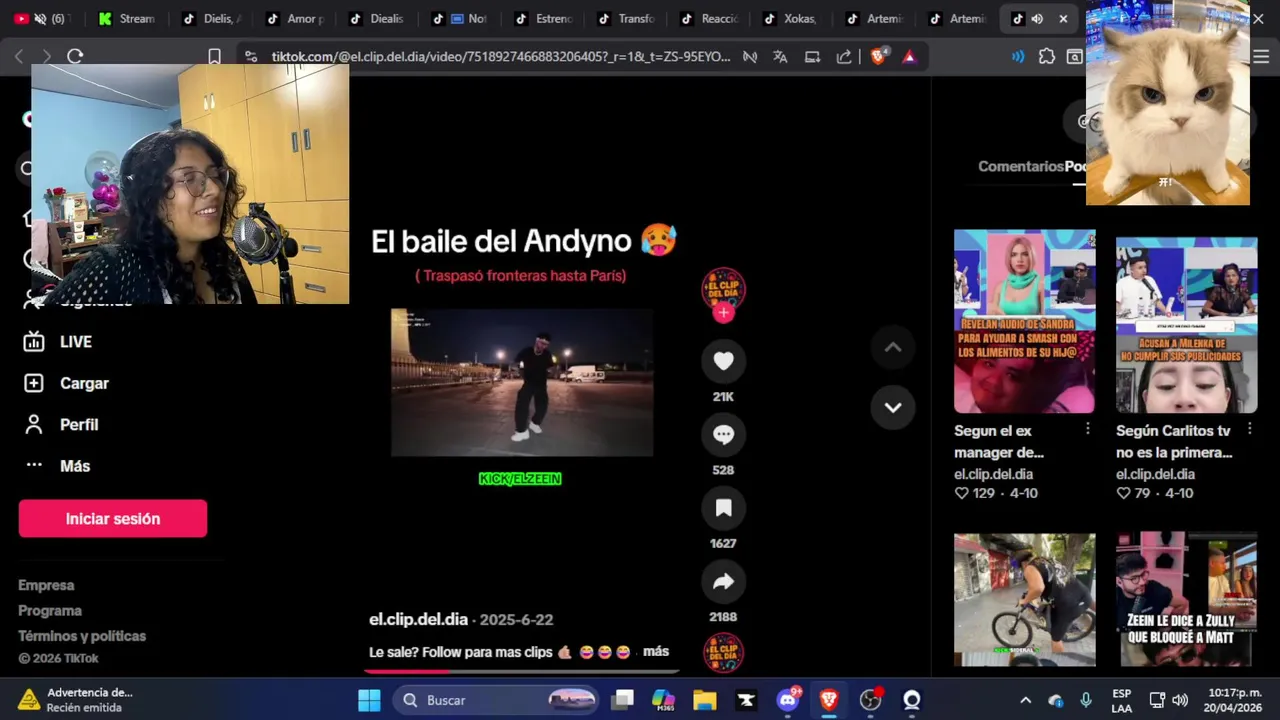Click the Buscar taskbar search box
Screen dimensions: 1280x720
coord(497,700)
